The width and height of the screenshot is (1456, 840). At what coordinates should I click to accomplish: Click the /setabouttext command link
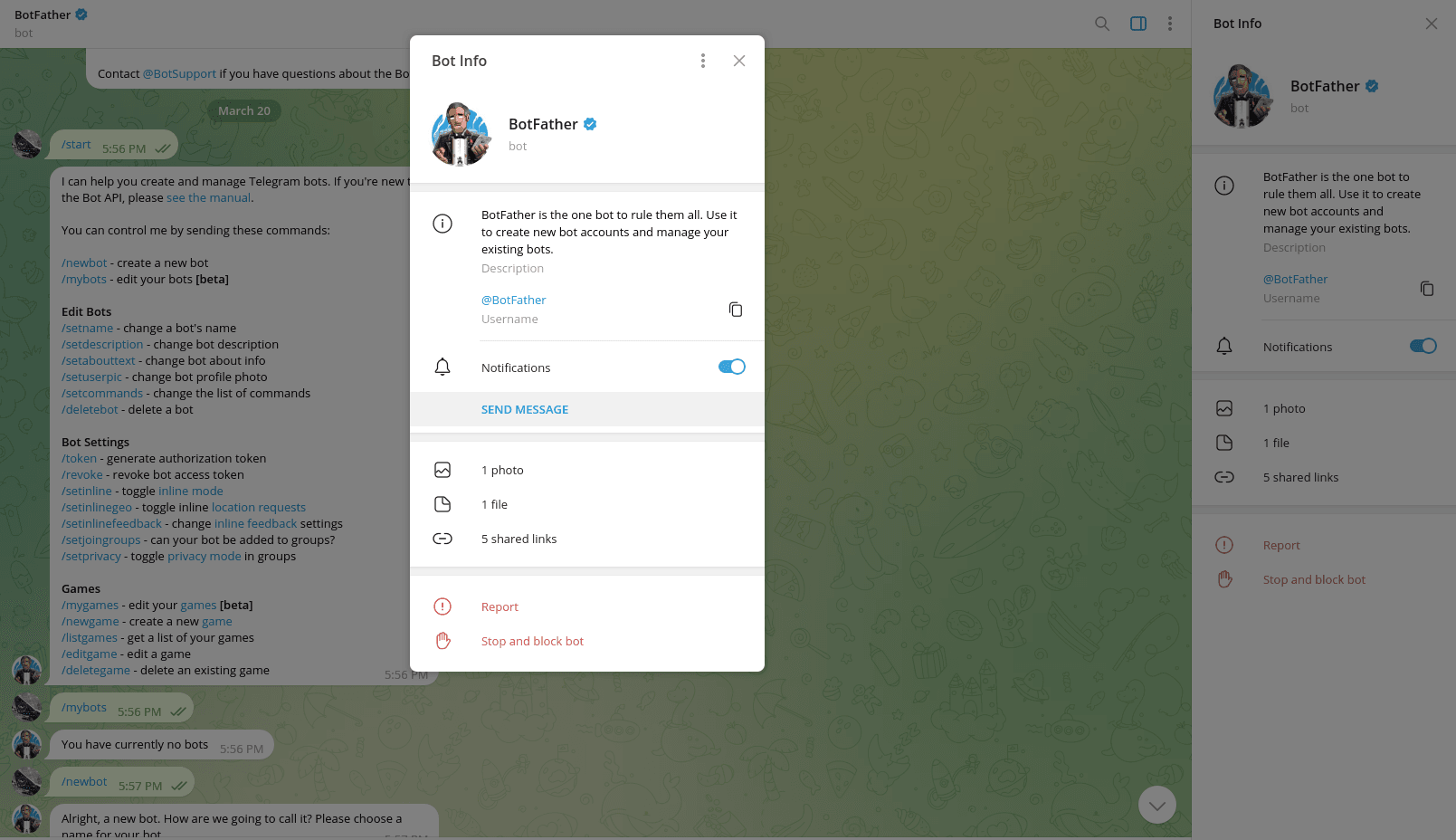(99, 360)
